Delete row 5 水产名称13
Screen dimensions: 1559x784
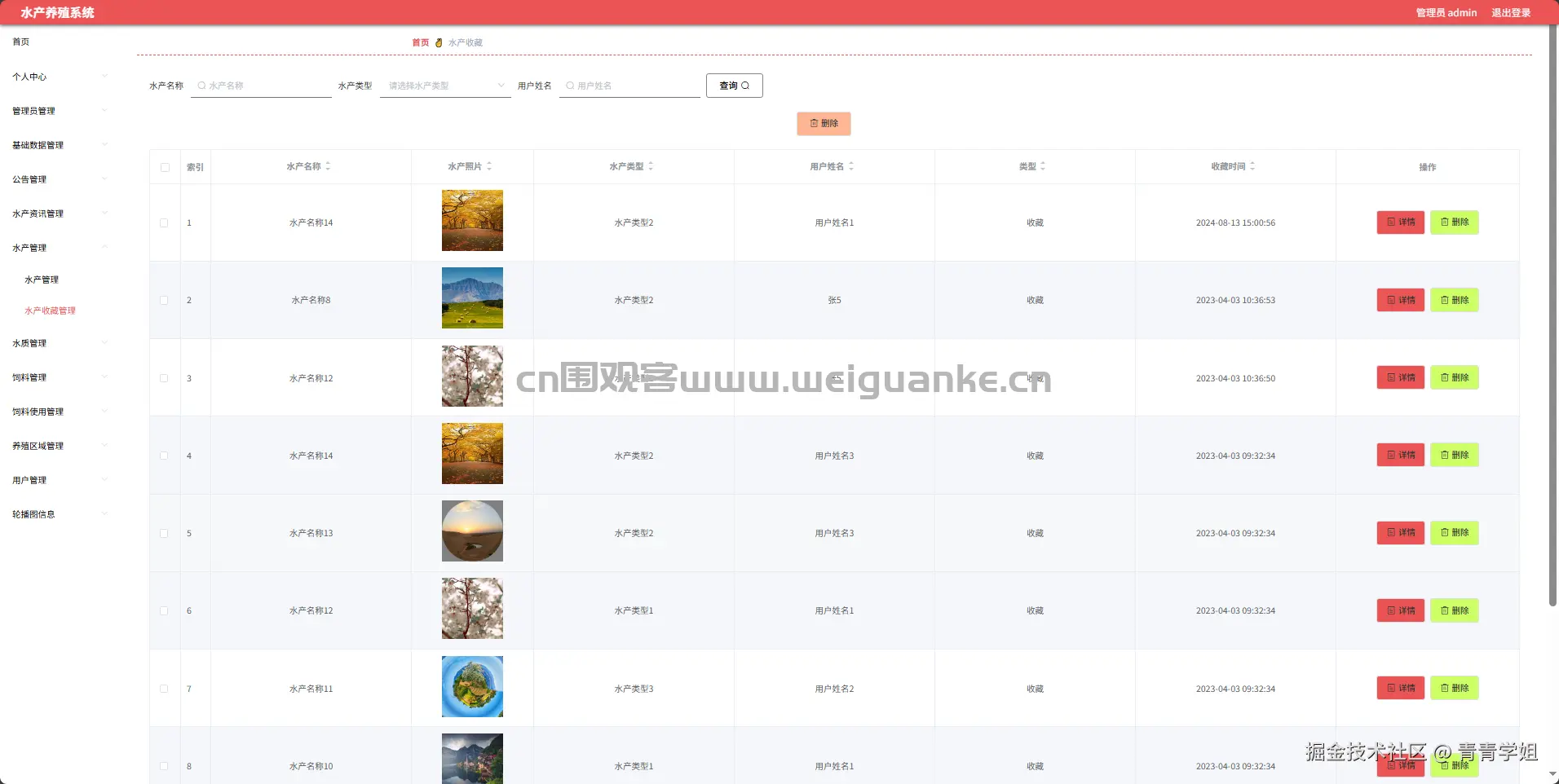(x=1454, y=533)
